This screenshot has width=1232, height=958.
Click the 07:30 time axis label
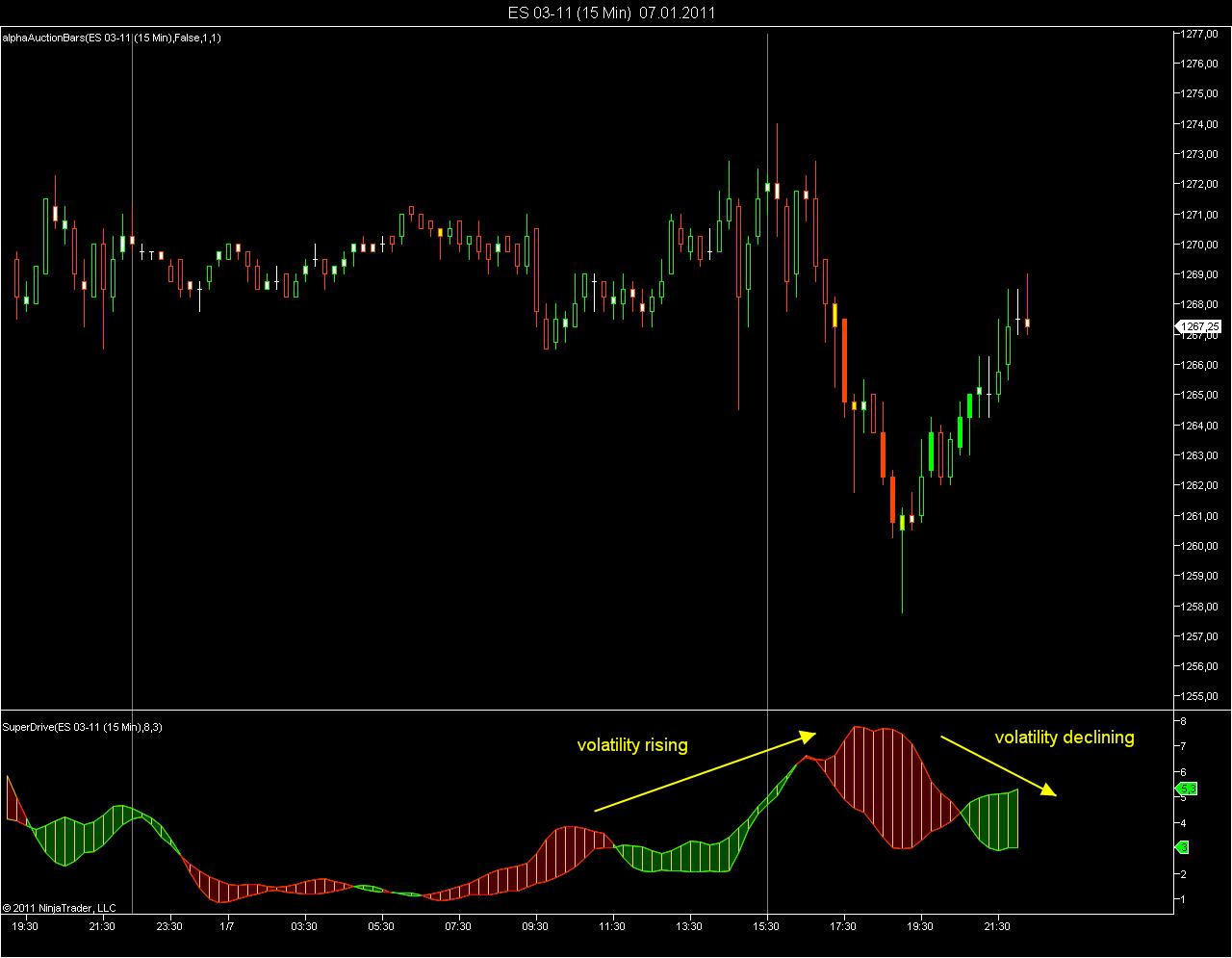pos(458,926)
